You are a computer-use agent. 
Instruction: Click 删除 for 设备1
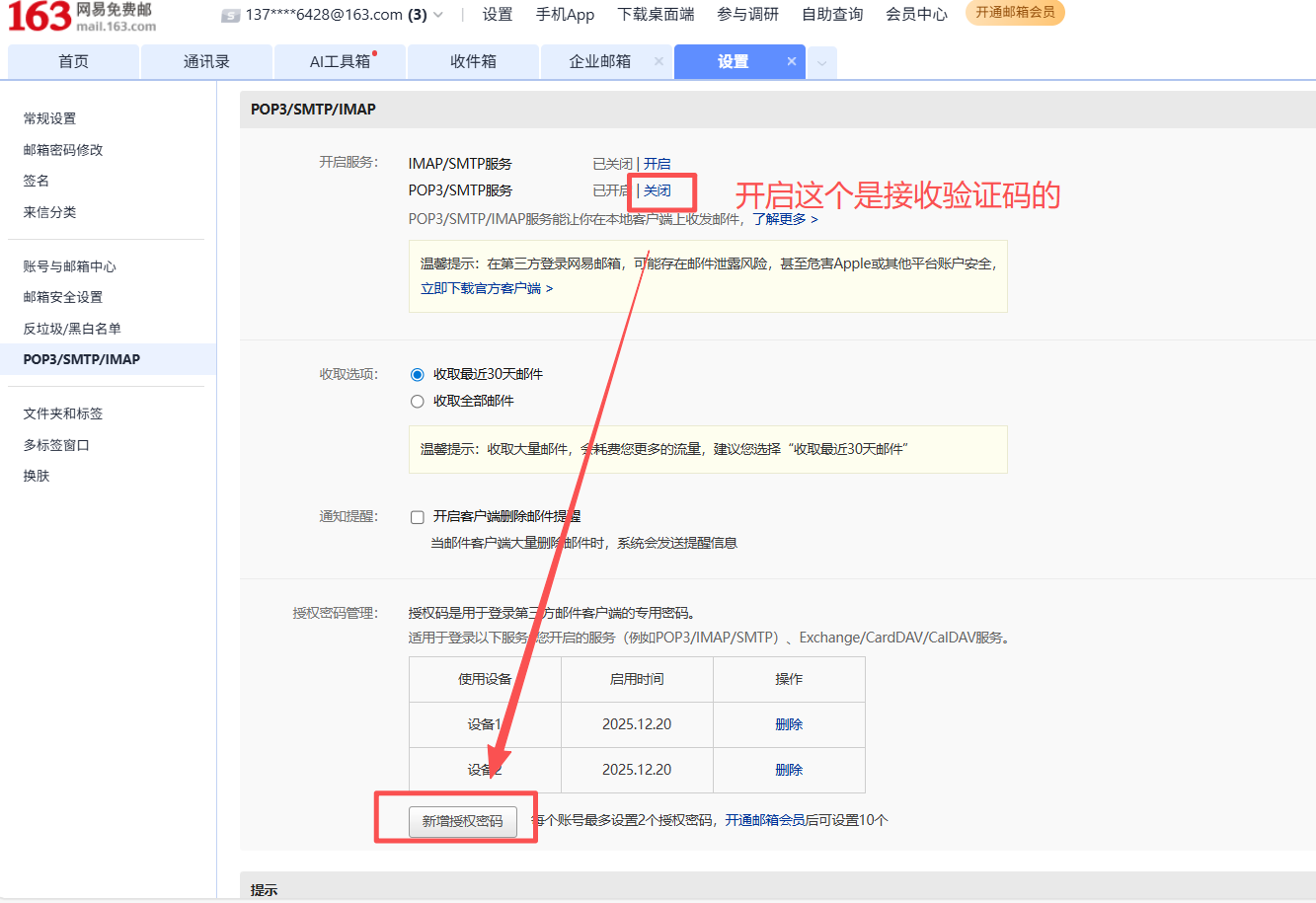[x=789, y=724]
